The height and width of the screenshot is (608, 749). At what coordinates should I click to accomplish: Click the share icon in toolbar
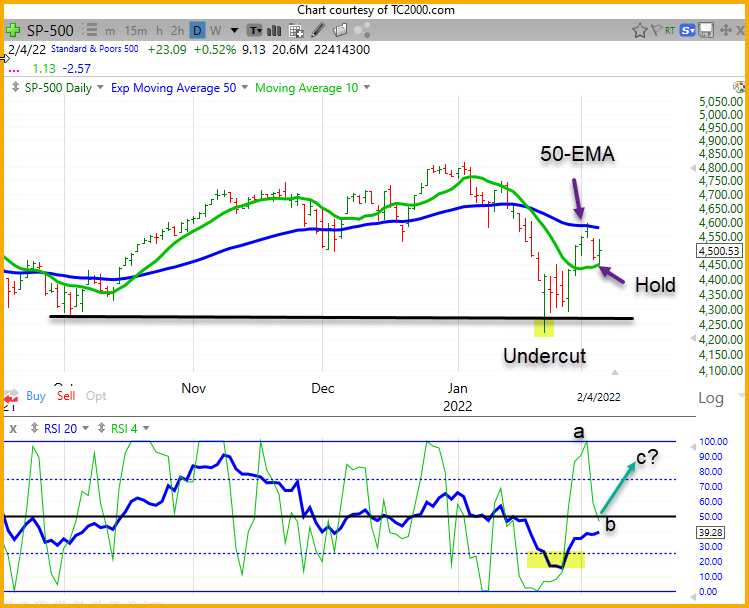coord(362,31)
